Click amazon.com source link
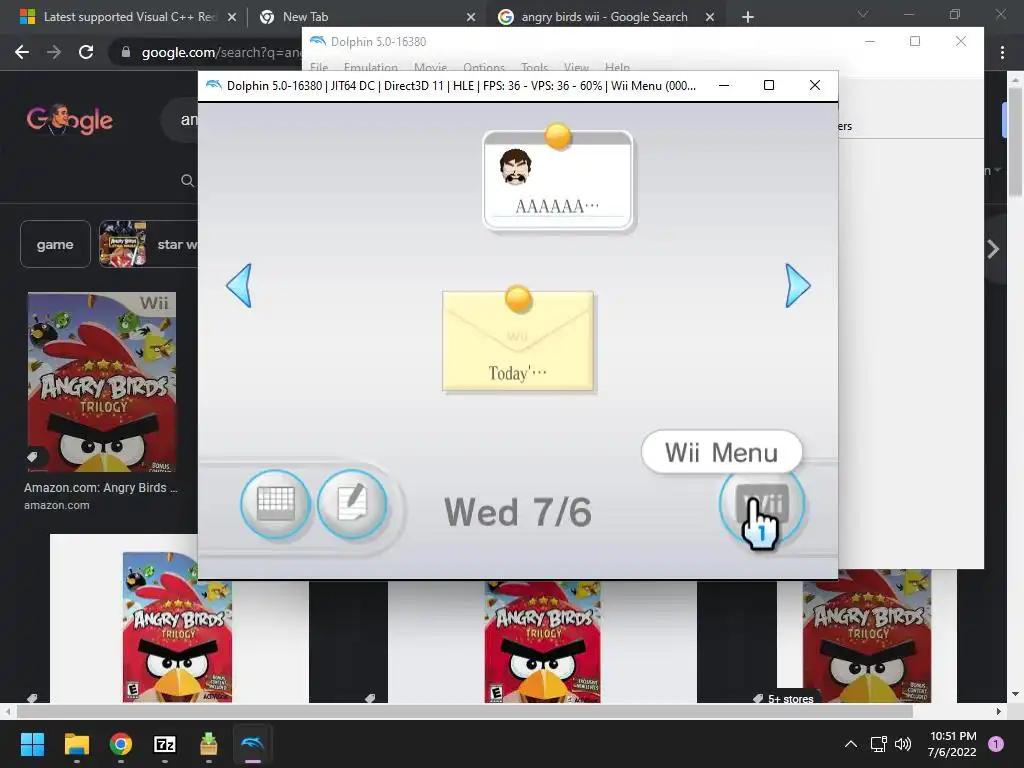The width and height of the screenshot is (1024, 768). pos(57,505)
